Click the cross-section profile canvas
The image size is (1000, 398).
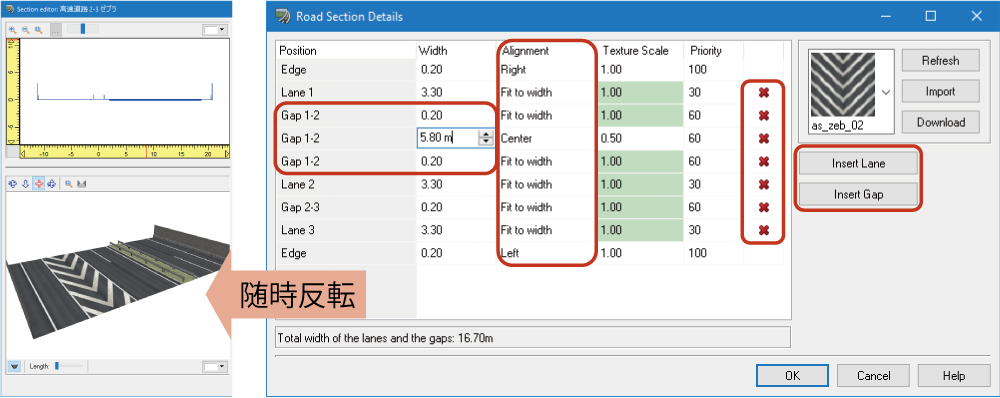[x=125, y=92]
